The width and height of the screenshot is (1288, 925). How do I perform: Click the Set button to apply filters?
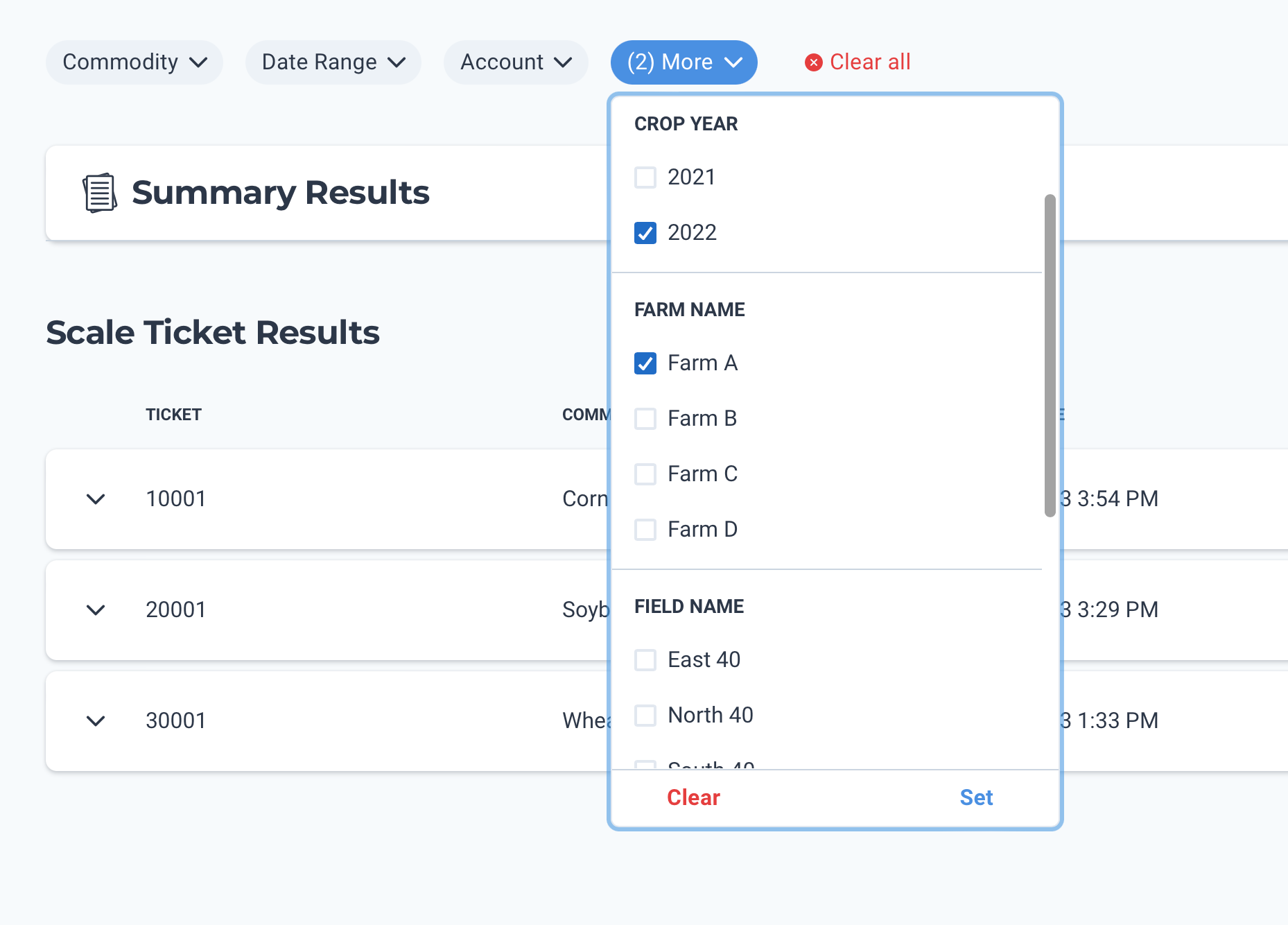tap(976, 797)
